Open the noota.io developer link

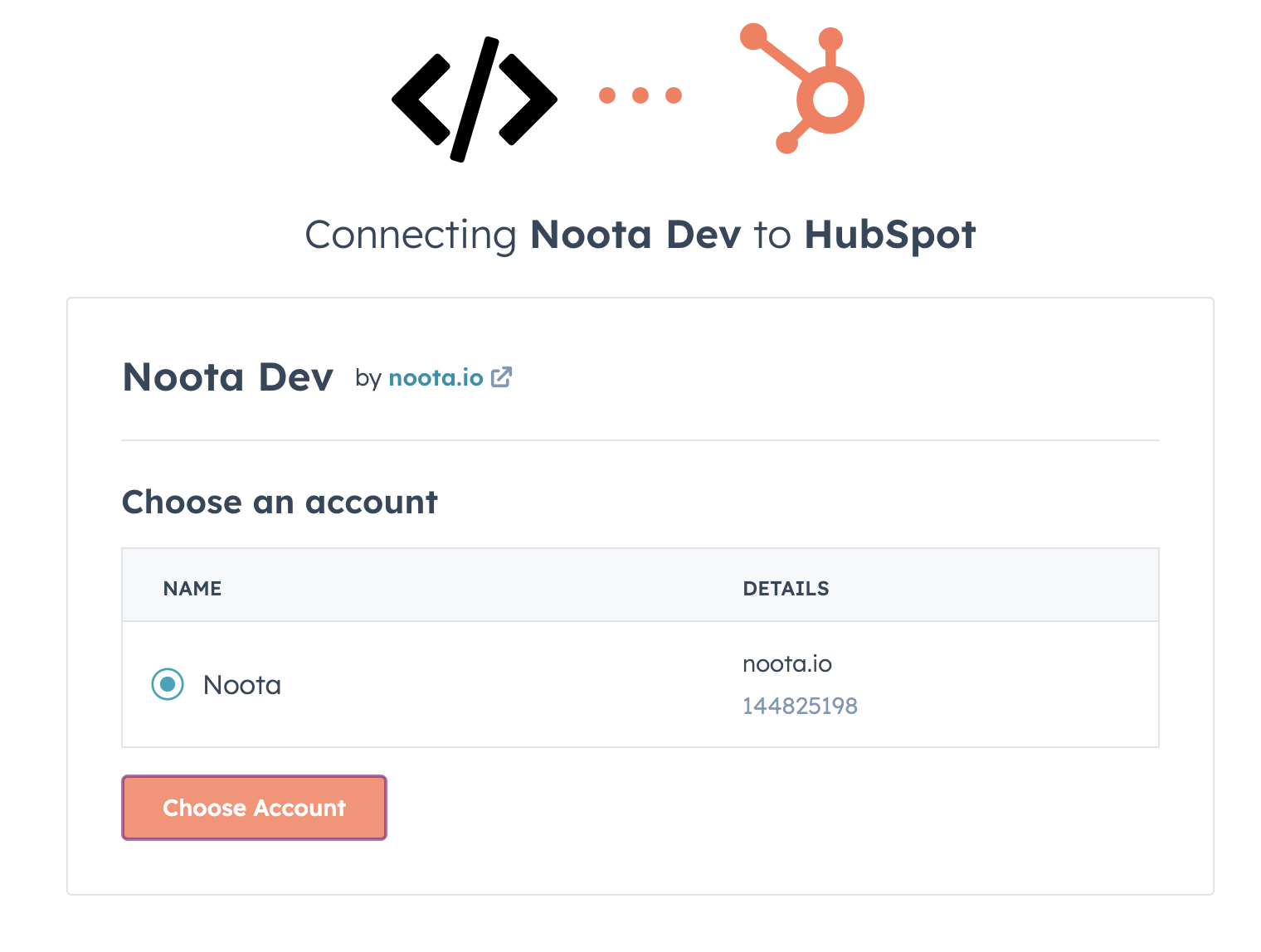coord(436,378)
